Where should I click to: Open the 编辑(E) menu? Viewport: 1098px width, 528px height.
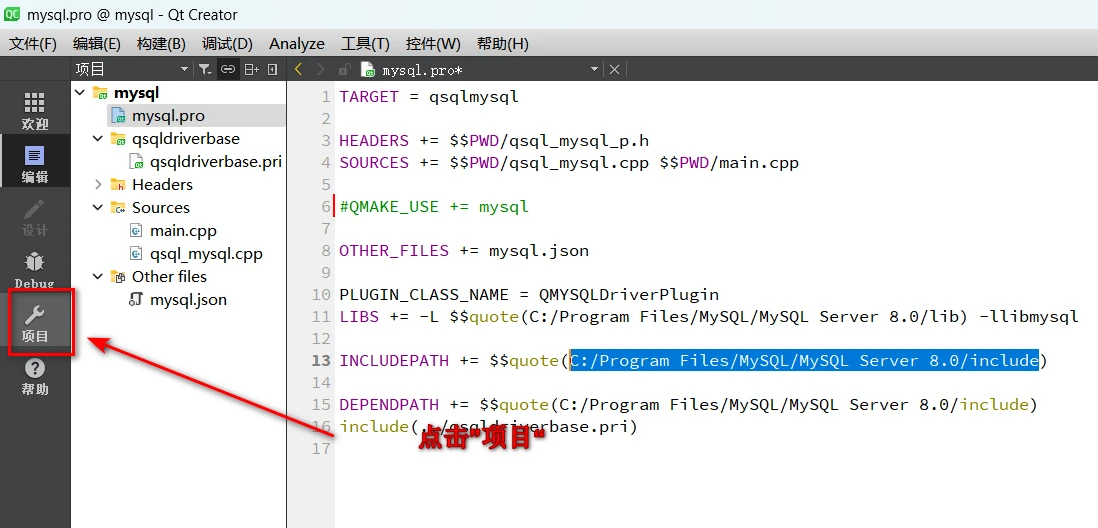[97, 43]
